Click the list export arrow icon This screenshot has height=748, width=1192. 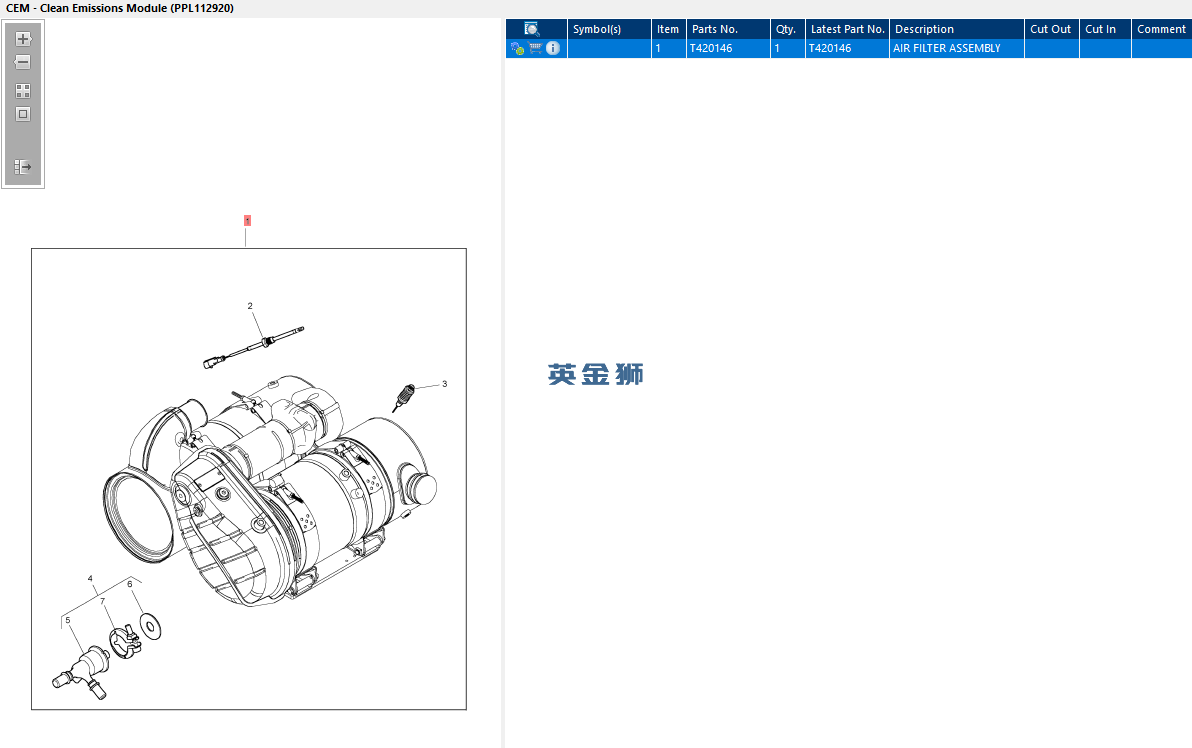23,166
